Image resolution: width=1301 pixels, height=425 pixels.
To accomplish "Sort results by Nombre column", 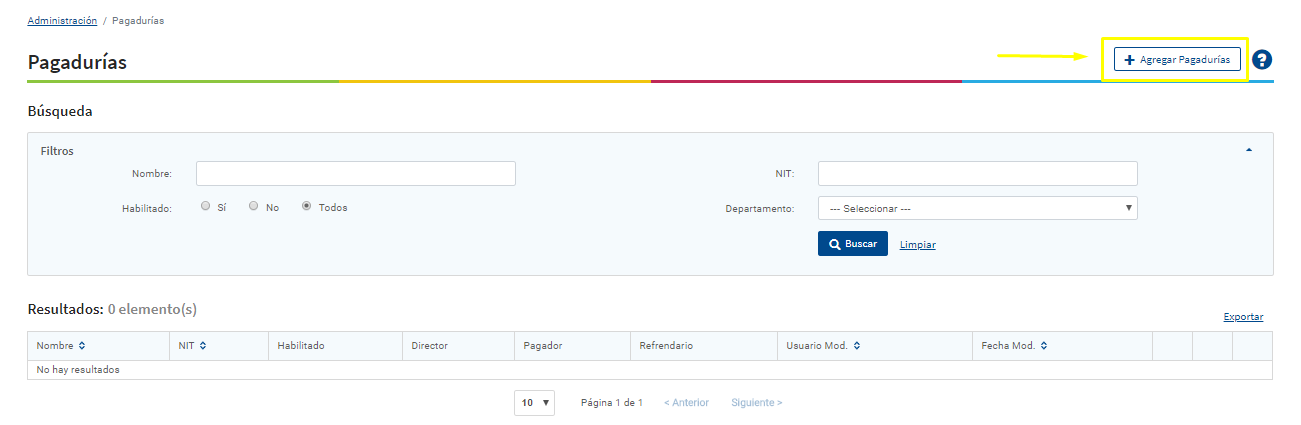I will pyautogui.click(x=61, y=346).
